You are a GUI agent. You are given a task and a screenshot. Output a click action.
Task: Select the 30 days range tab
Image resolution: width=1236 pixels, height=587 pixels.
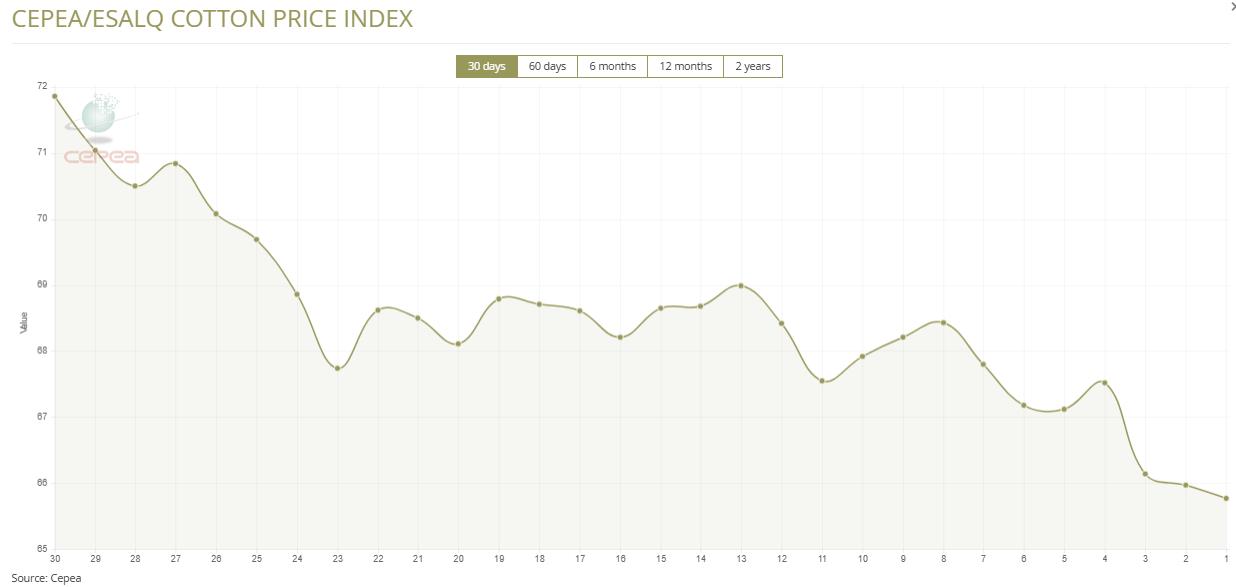[x=486, y=66]
